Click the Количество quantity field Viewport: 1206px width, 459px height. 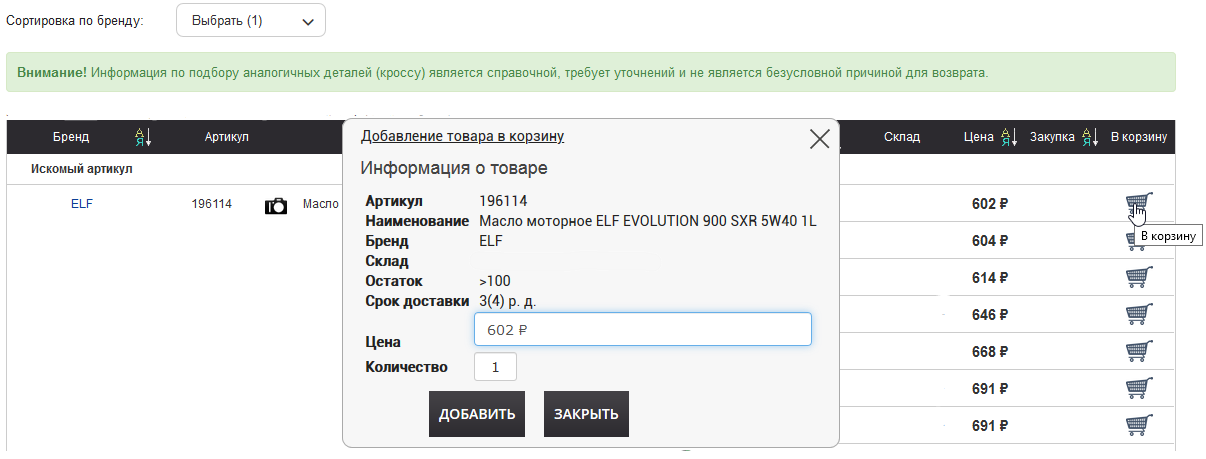tap(496, 367)
